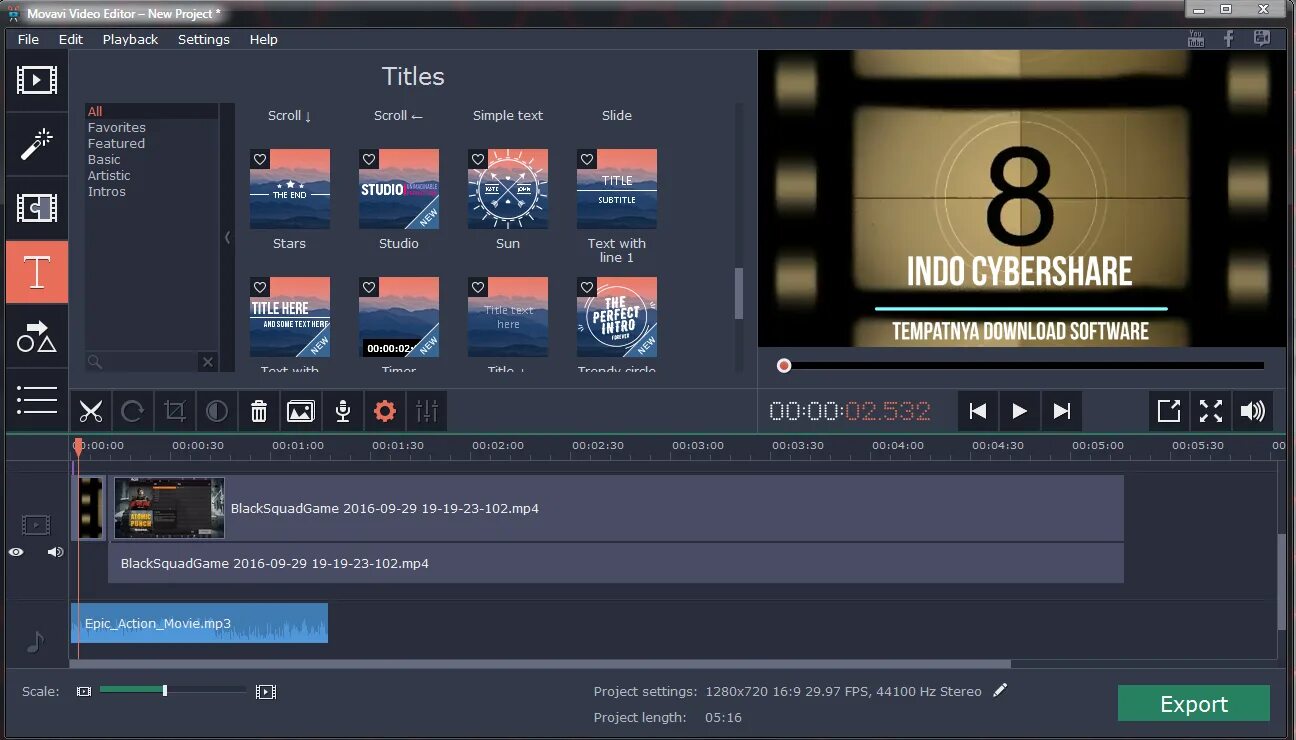
Task: Click the Rotate clip tool
Action: pos(133,411)
